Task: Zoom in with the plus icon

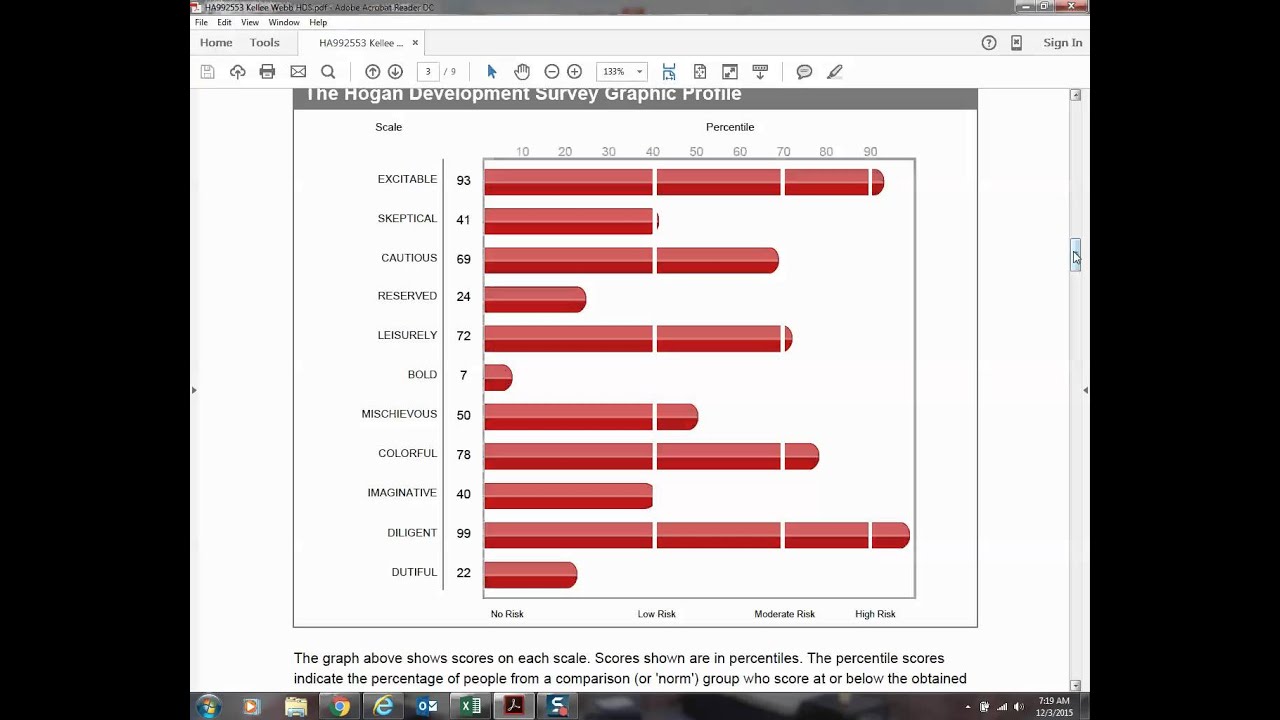Action: (574, 71)
